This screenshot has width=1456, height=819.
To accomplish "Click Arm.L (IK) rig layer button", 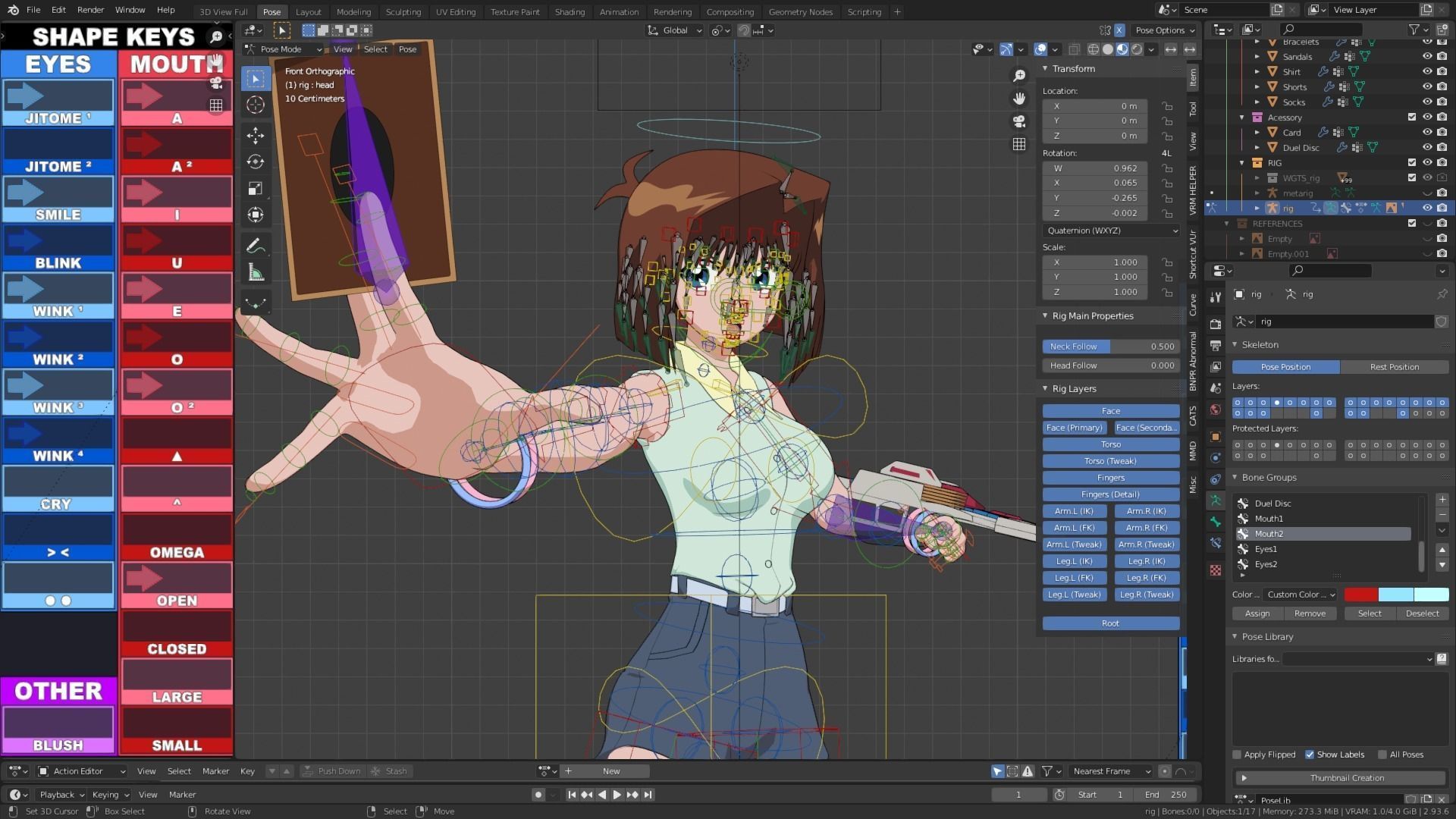I will [1075, 511].
